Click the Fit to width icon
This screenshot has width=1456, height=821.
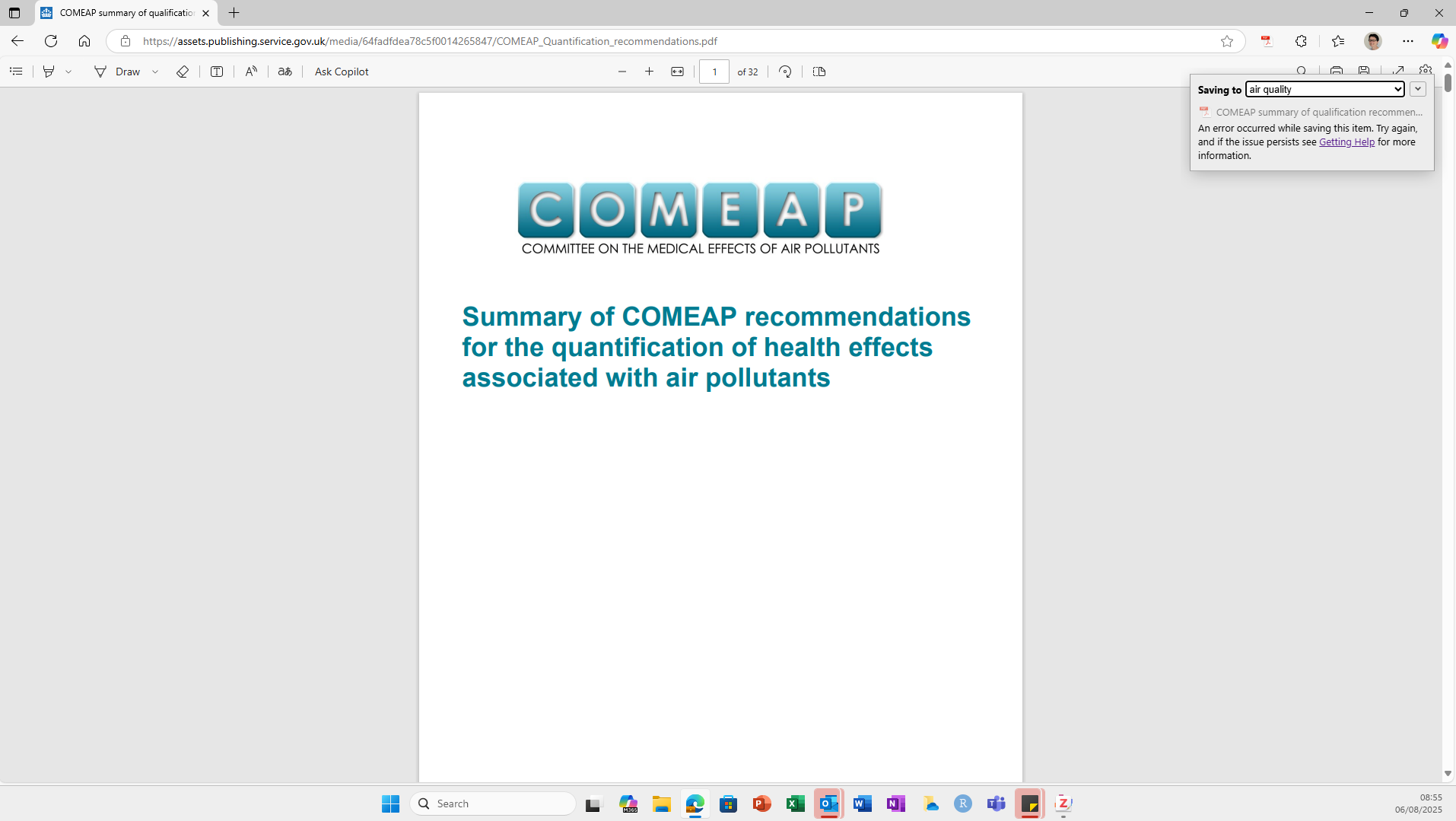[x=677, y=72]
